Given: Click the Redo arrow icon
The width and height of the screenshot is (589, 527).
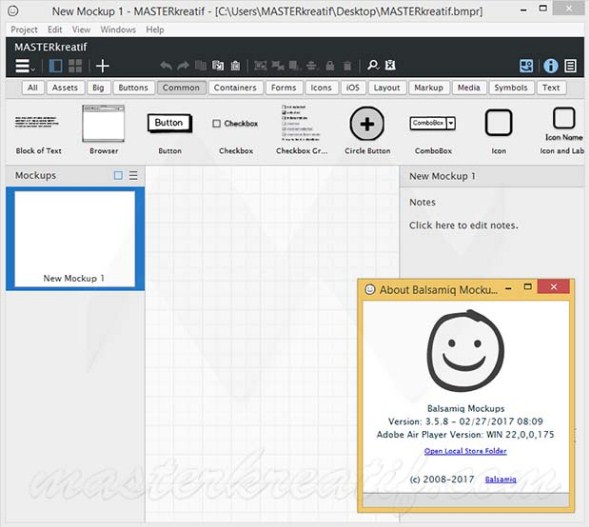Looking at the screenshot, I should (183, 66).
